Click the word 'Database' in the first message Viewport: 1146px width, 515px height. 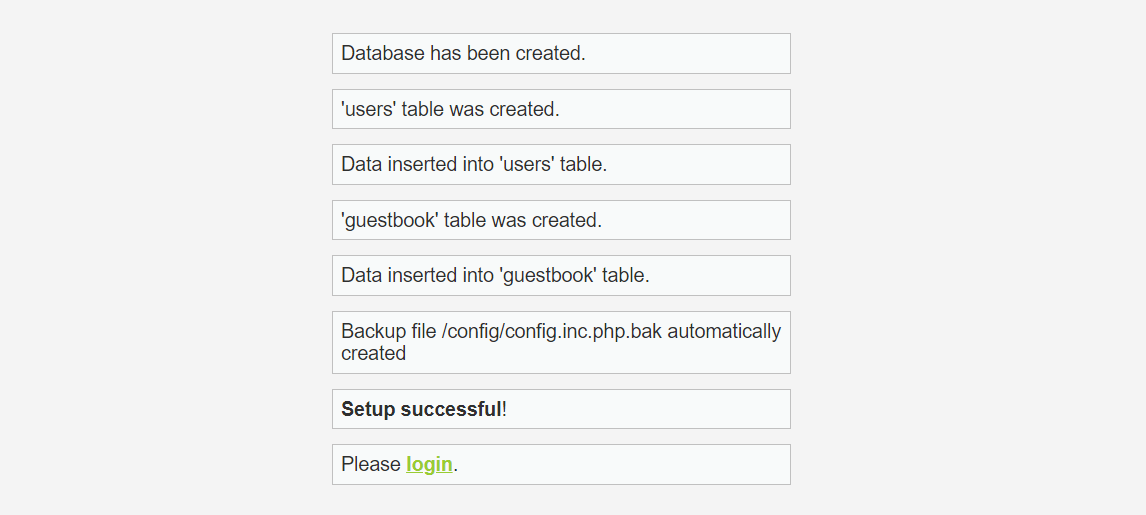(383, 54)
